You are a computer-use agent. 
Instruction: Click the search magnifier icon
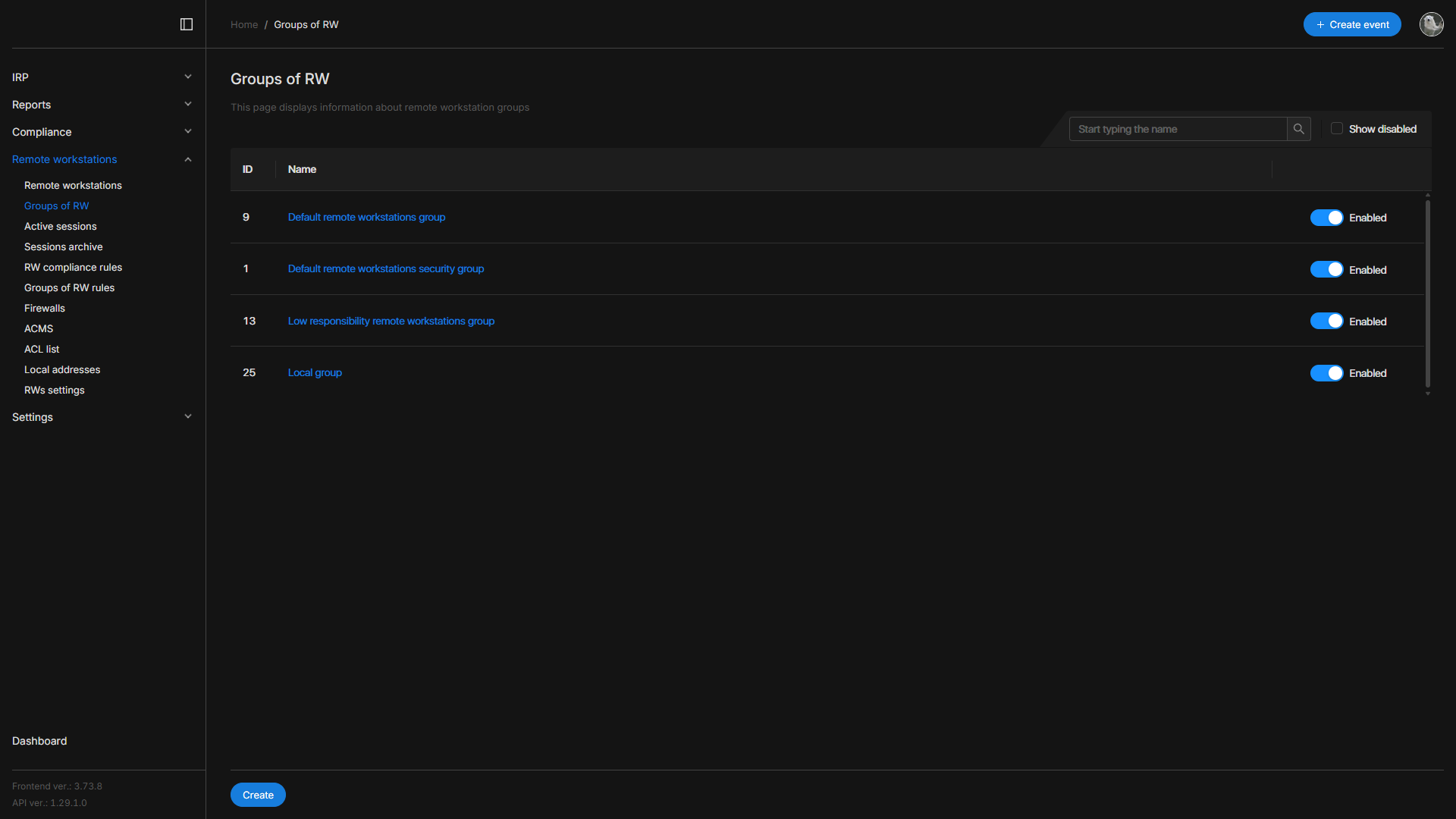1299,129
